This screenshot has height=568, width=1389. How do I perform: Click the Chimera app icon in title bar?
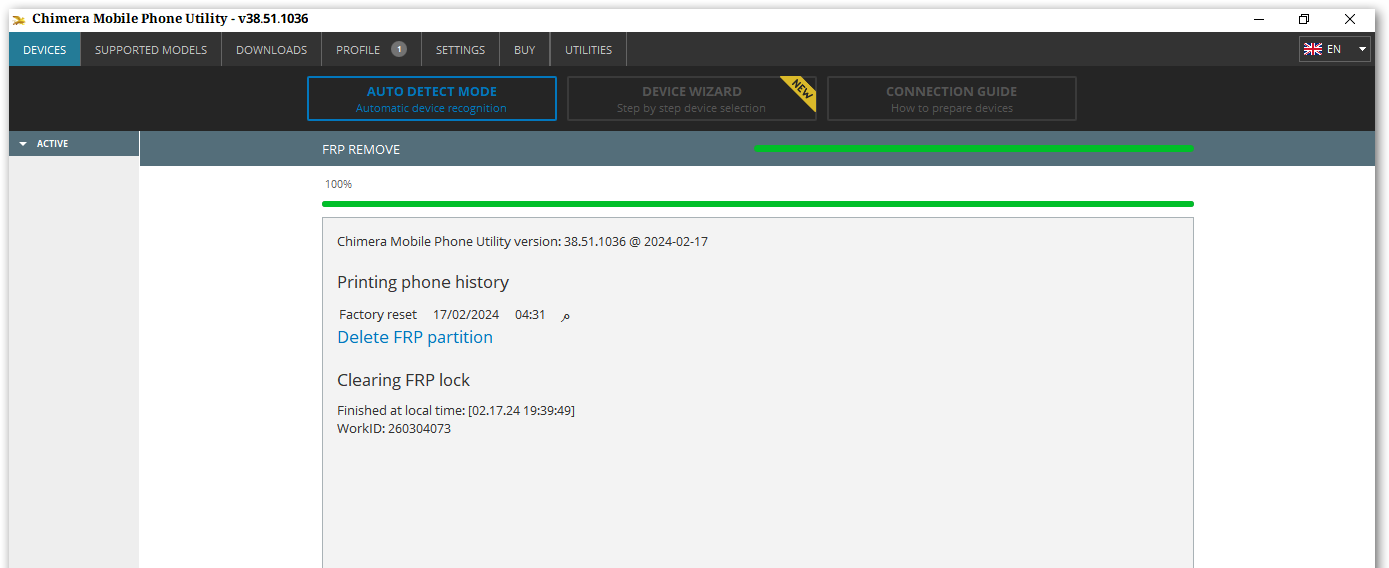[19, 19]
